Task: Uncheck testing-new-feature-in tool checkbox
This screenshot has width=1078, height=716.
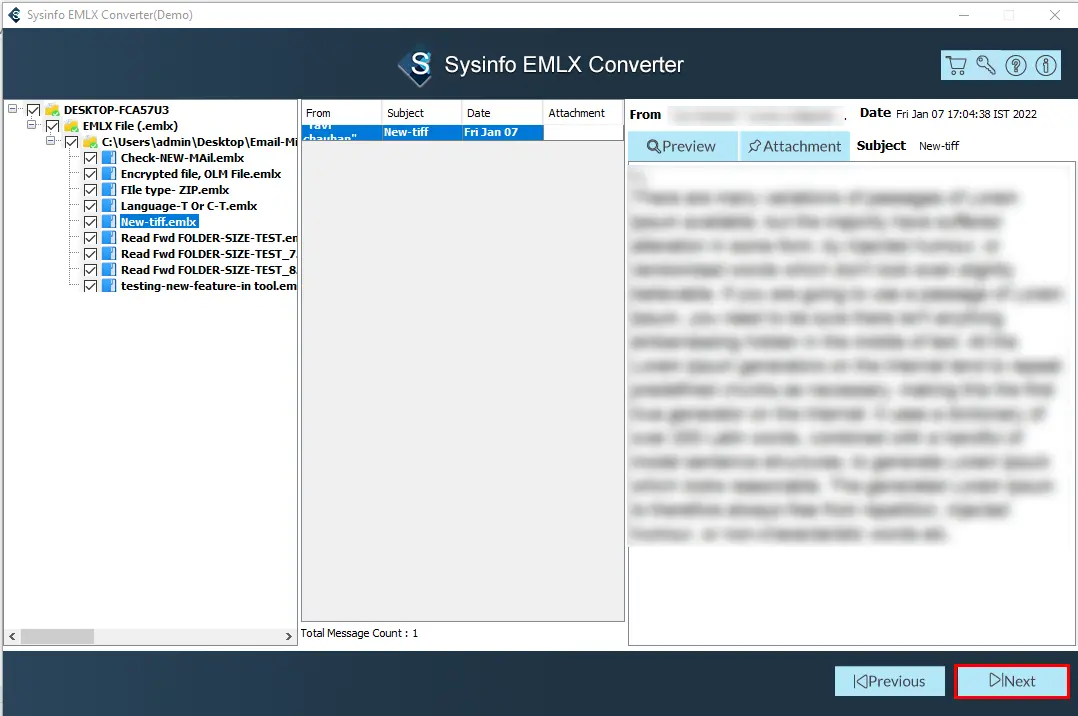Action: (90, 285)
